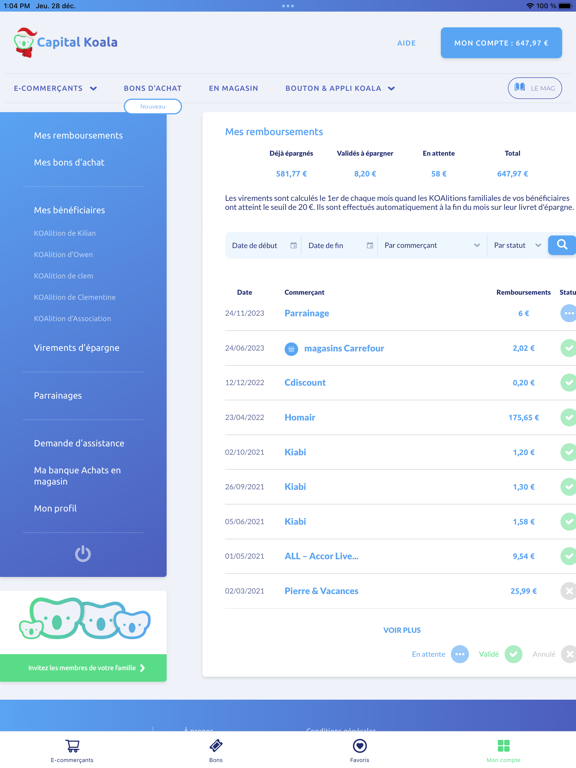Open the Par commerçant dropdown
The width and height of the screenshot is (576, 768).
432,245
